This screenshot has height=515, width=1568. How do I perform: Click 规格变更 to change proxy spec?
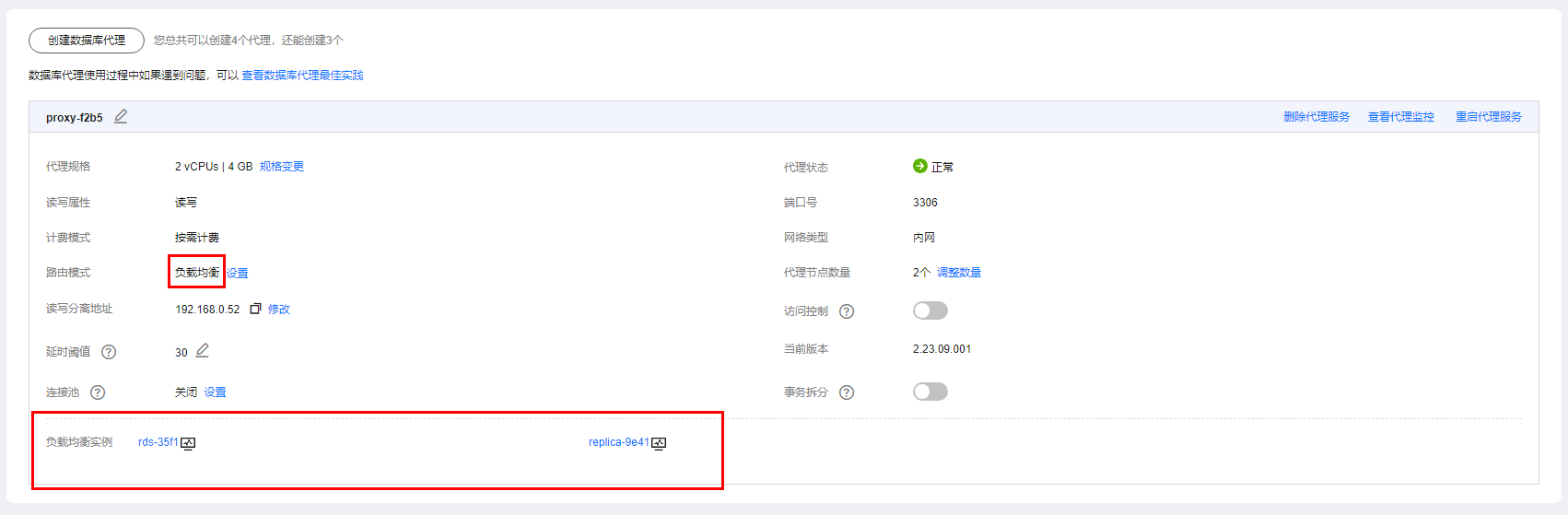(x=281, y=167)
